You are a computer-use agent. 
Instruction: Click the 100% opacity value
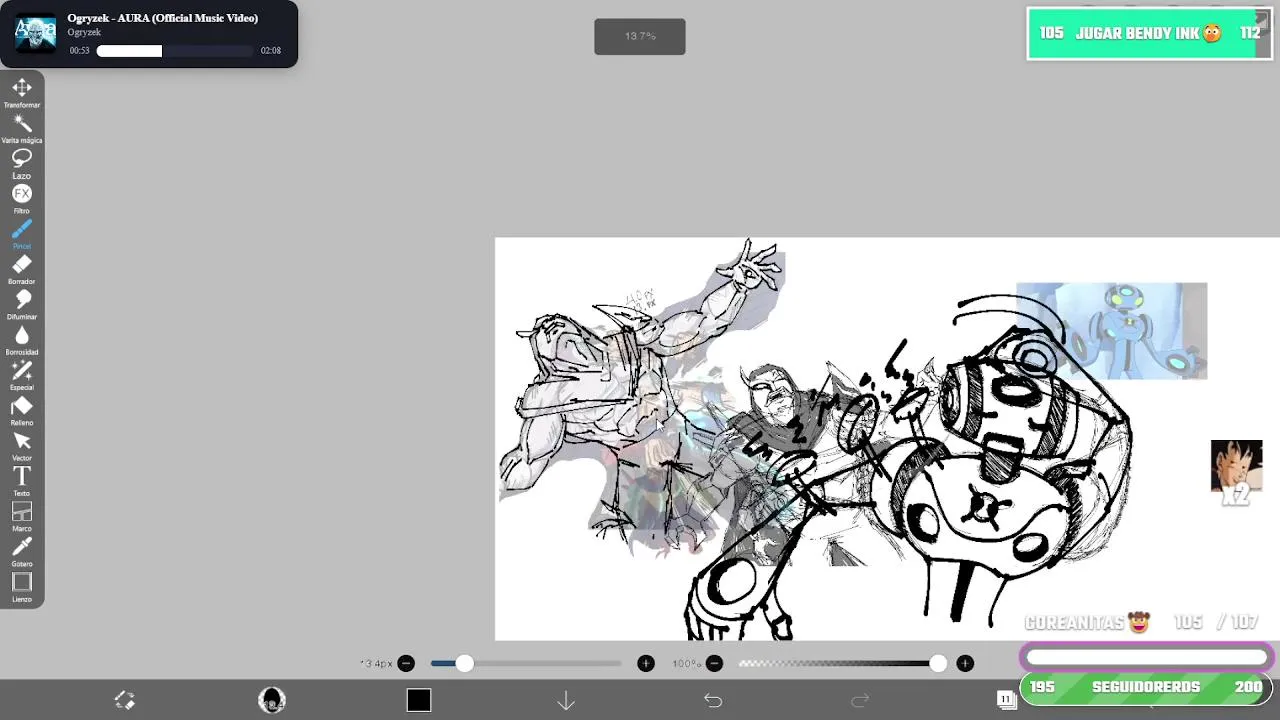point(686,663)
